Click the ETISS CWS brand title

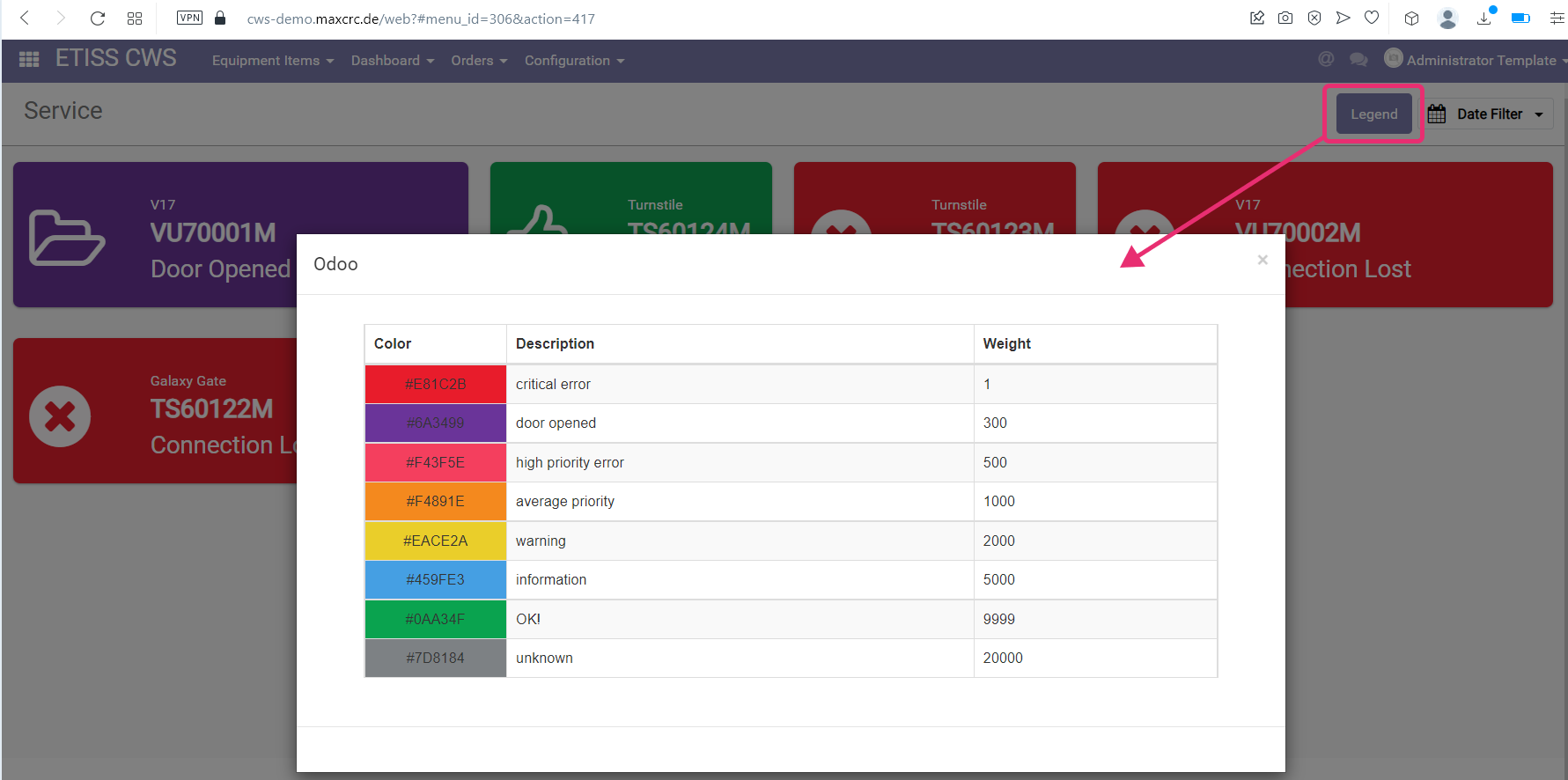point(116,58)
